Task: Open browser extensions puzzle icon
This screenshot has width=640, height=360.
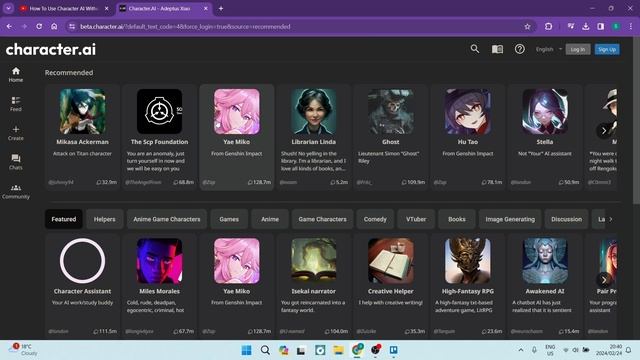Action: coord(548,27)
